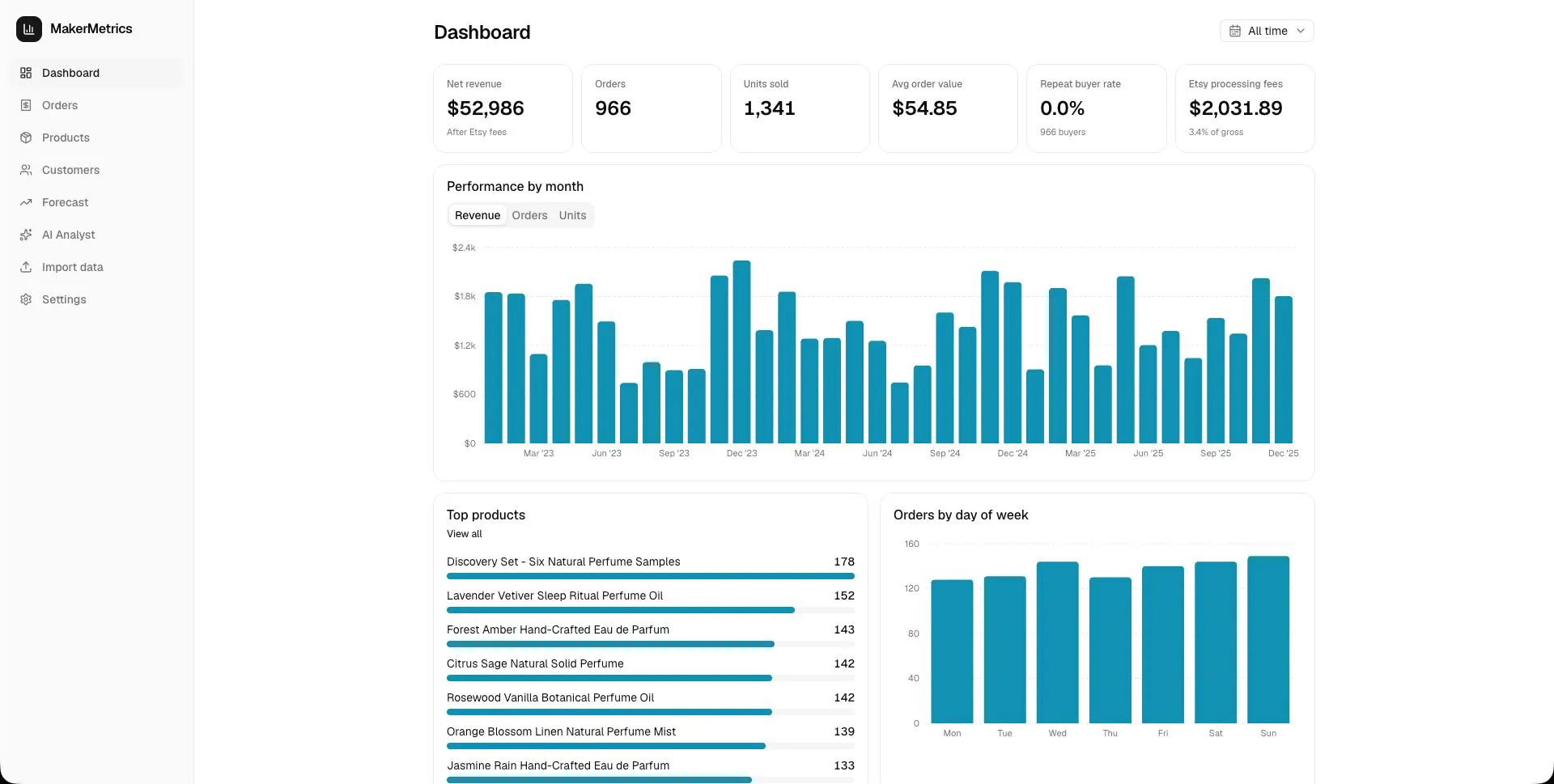
Task: Switch chart to the Orders tab
Action: tap(529, 215)
